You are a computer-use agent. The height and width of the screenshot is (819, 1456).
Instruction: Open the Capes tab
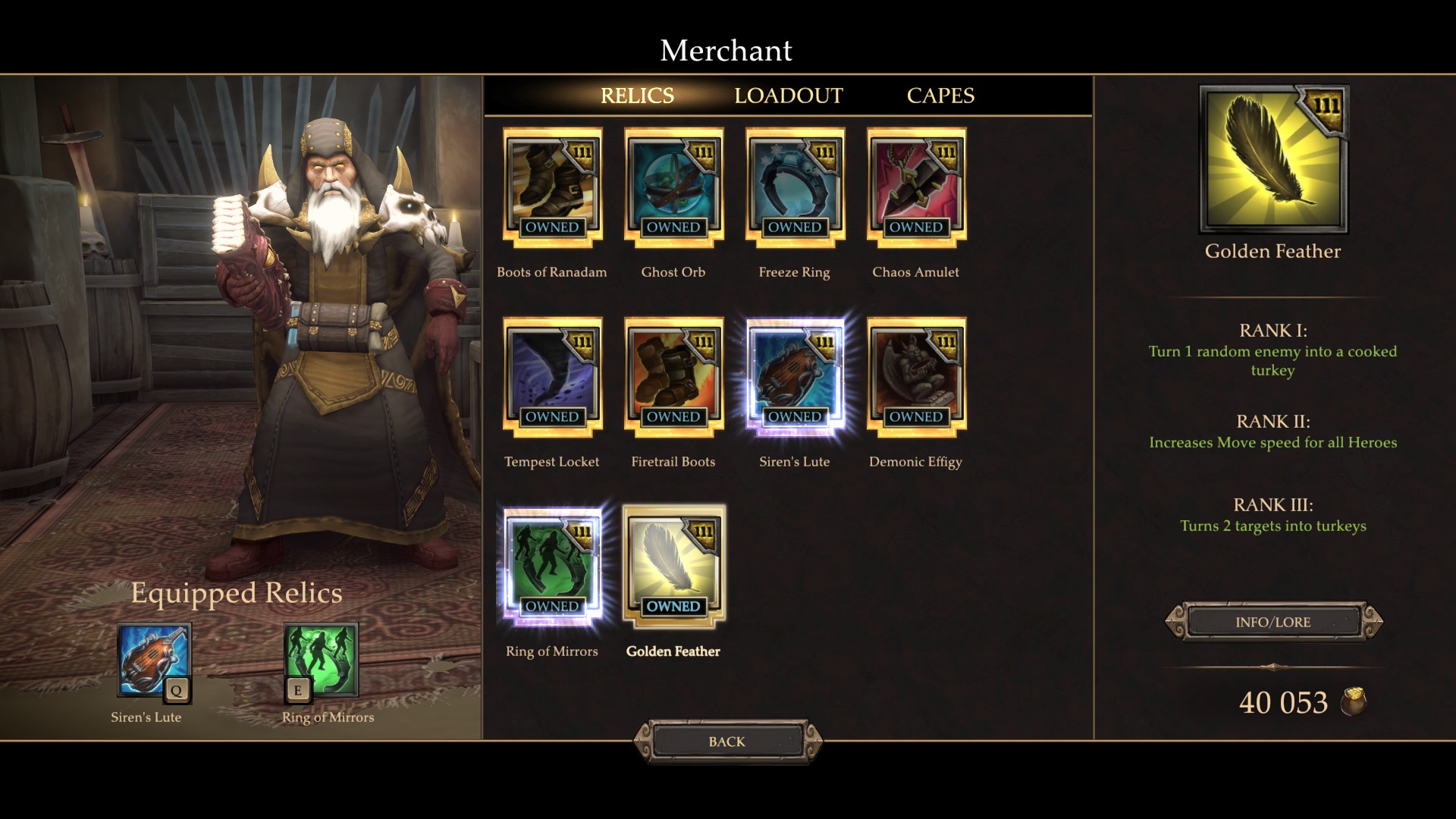[x=940, y=96]
